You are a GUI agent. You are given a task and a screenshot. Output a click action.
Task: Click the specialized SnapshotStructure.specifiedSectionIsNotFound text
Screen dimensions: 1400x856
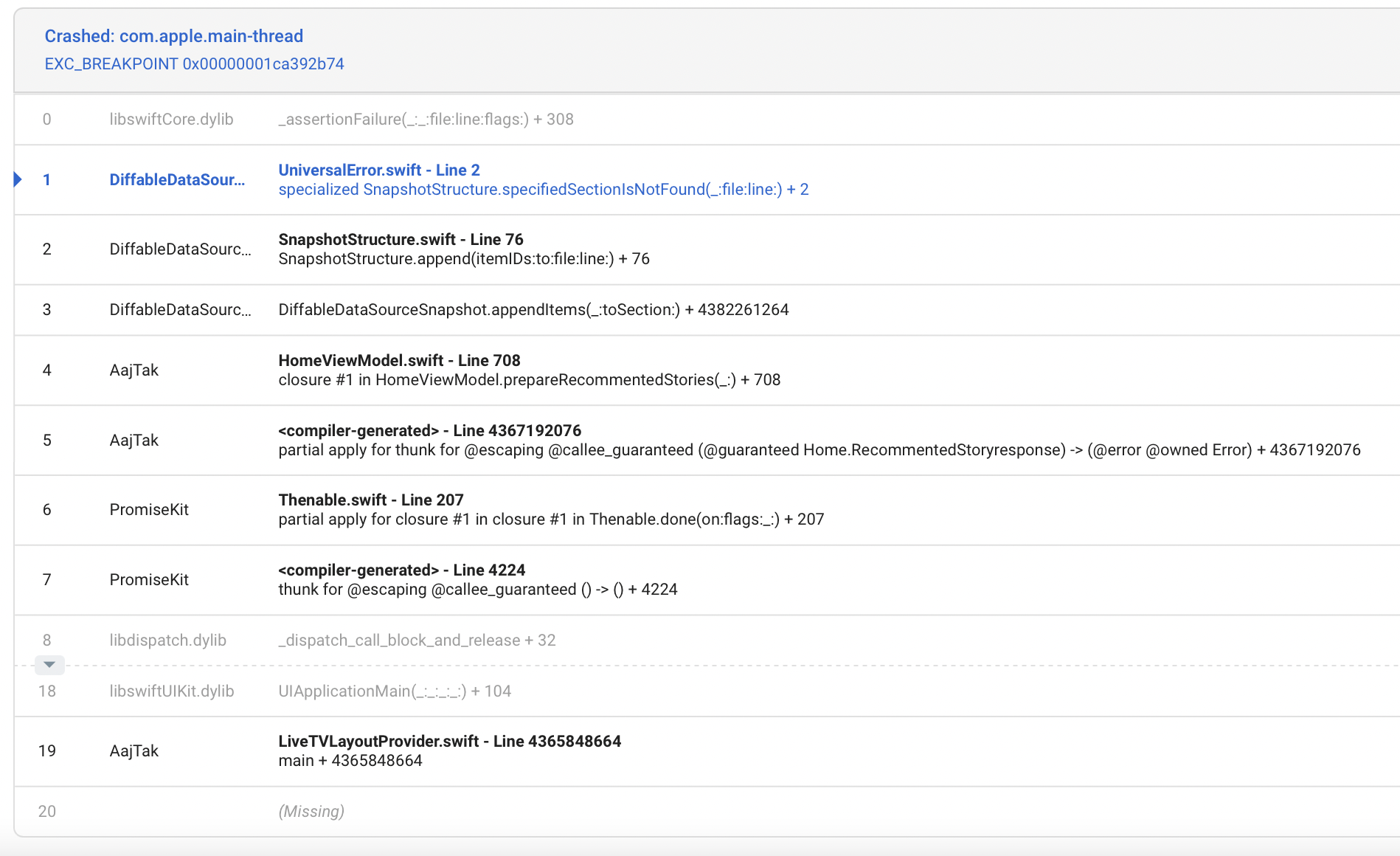click(x=543, y=190)
